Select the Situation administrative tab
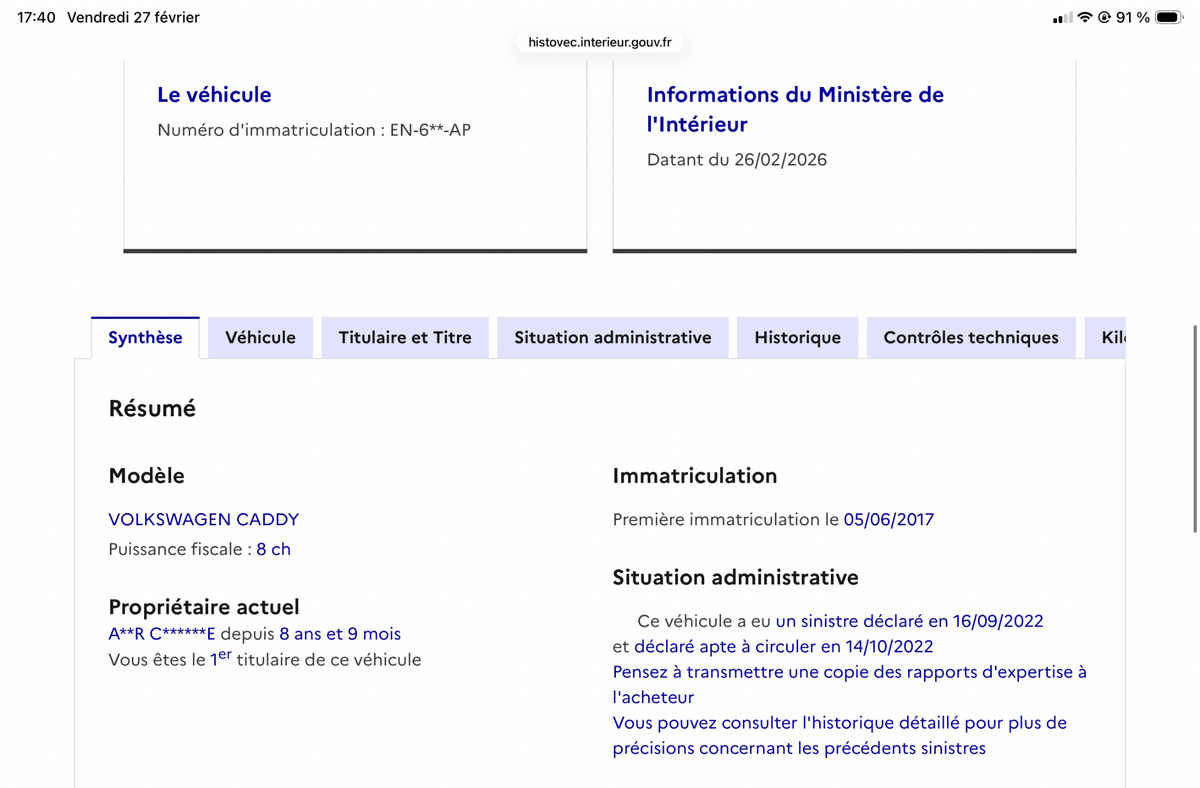 (612, 338)
